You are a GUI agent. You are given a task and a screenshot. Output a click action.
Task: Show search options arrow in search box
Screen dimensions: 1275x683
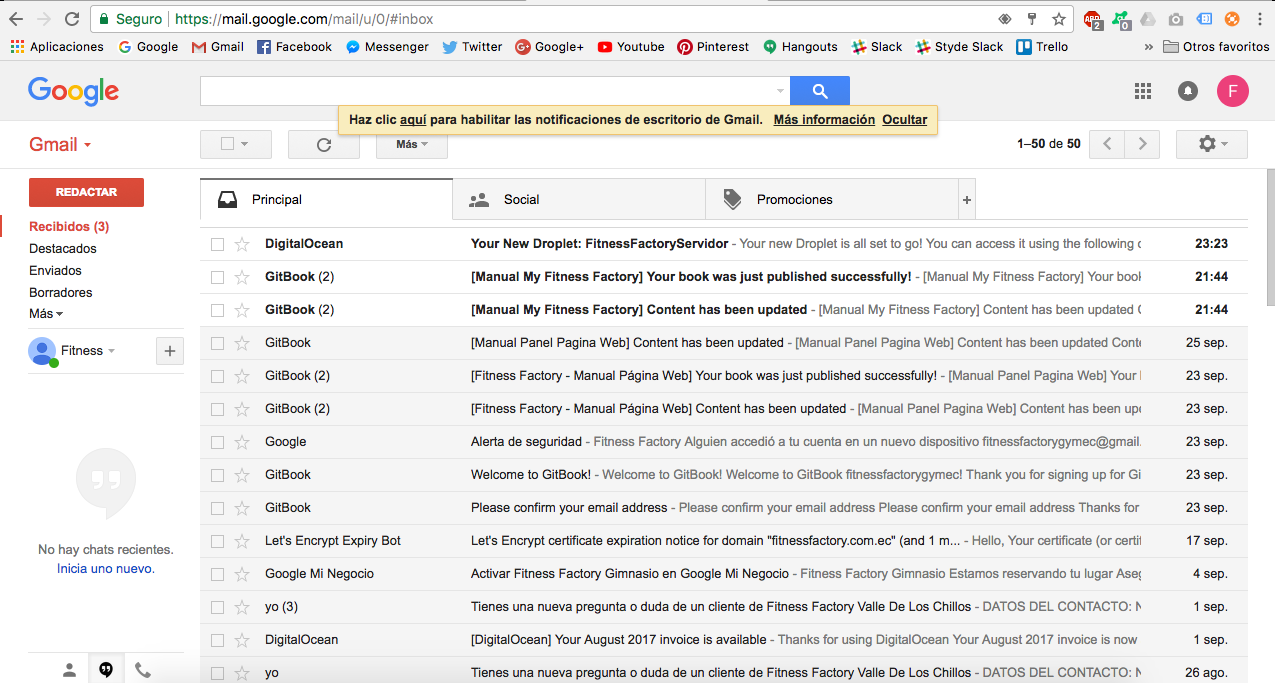(x=780, y=91)
